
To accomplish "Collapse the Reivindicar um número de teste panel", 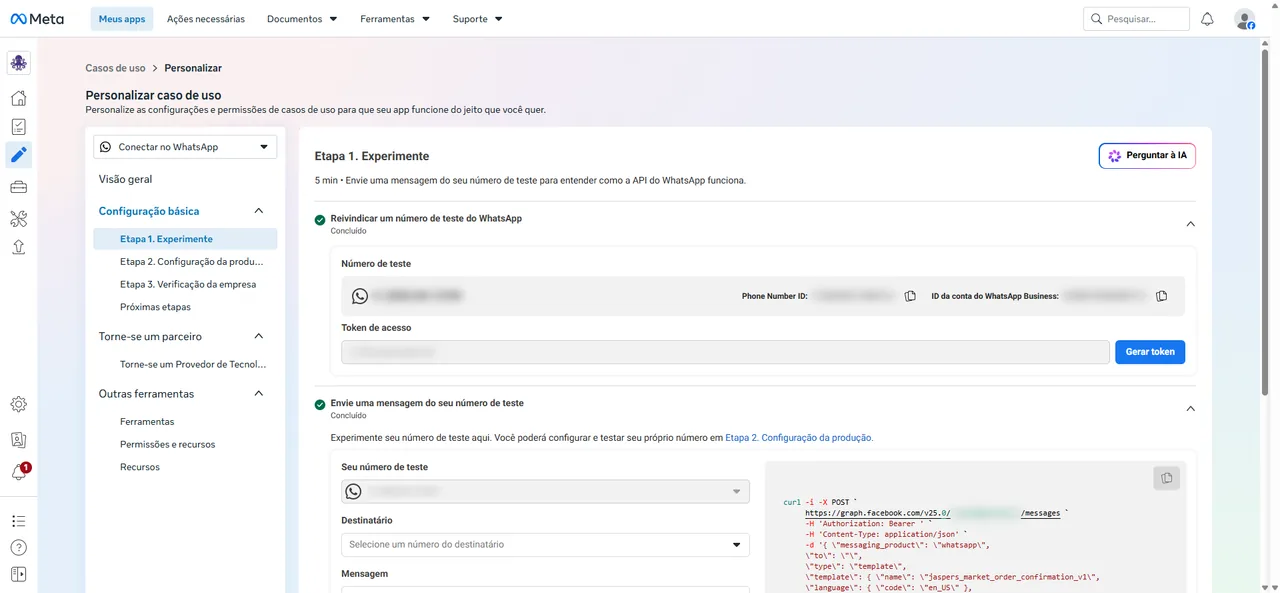I will (x=1190, y=224).
